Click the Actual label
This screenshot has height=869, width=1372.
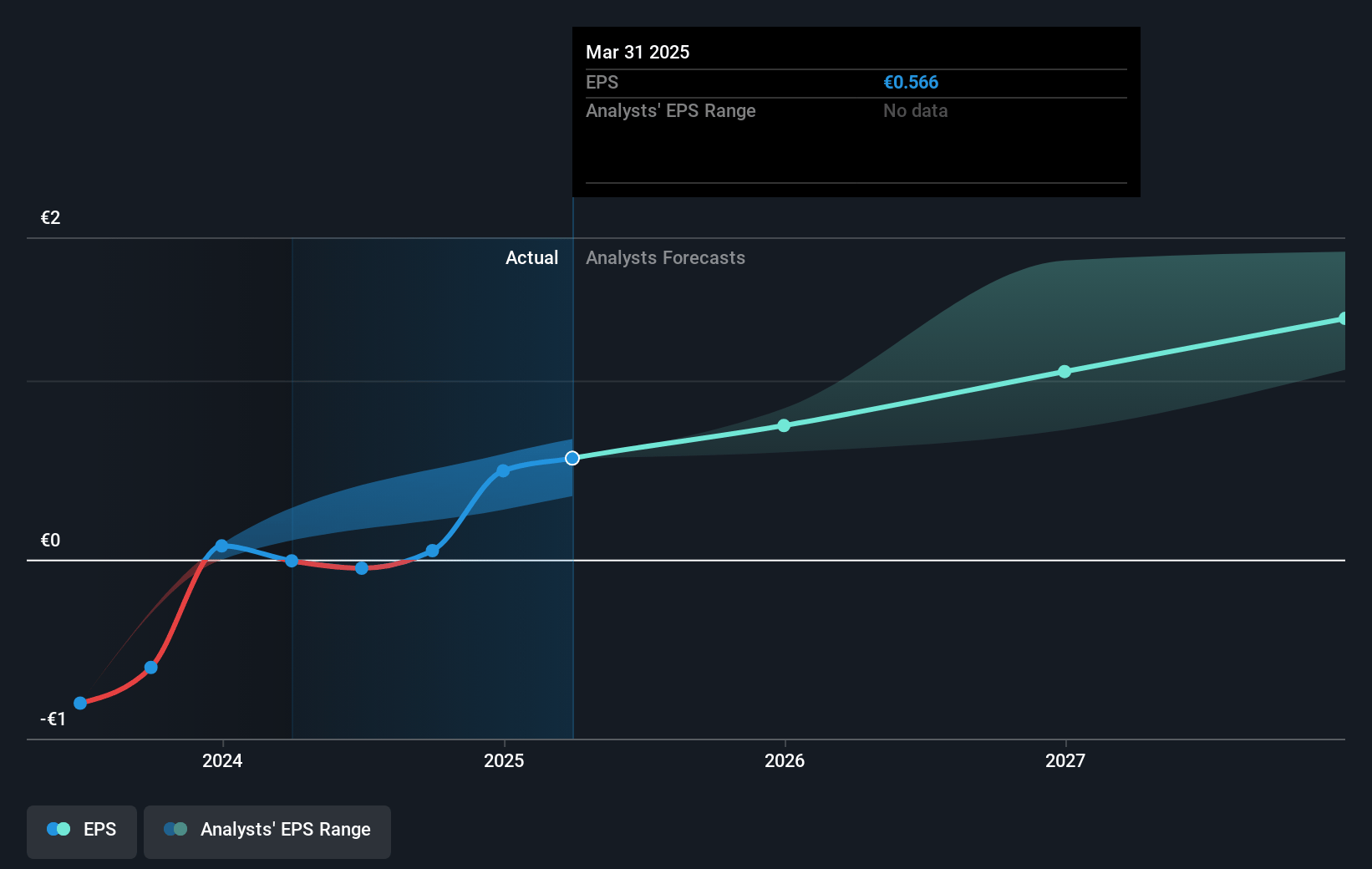(x=531, y=258)
